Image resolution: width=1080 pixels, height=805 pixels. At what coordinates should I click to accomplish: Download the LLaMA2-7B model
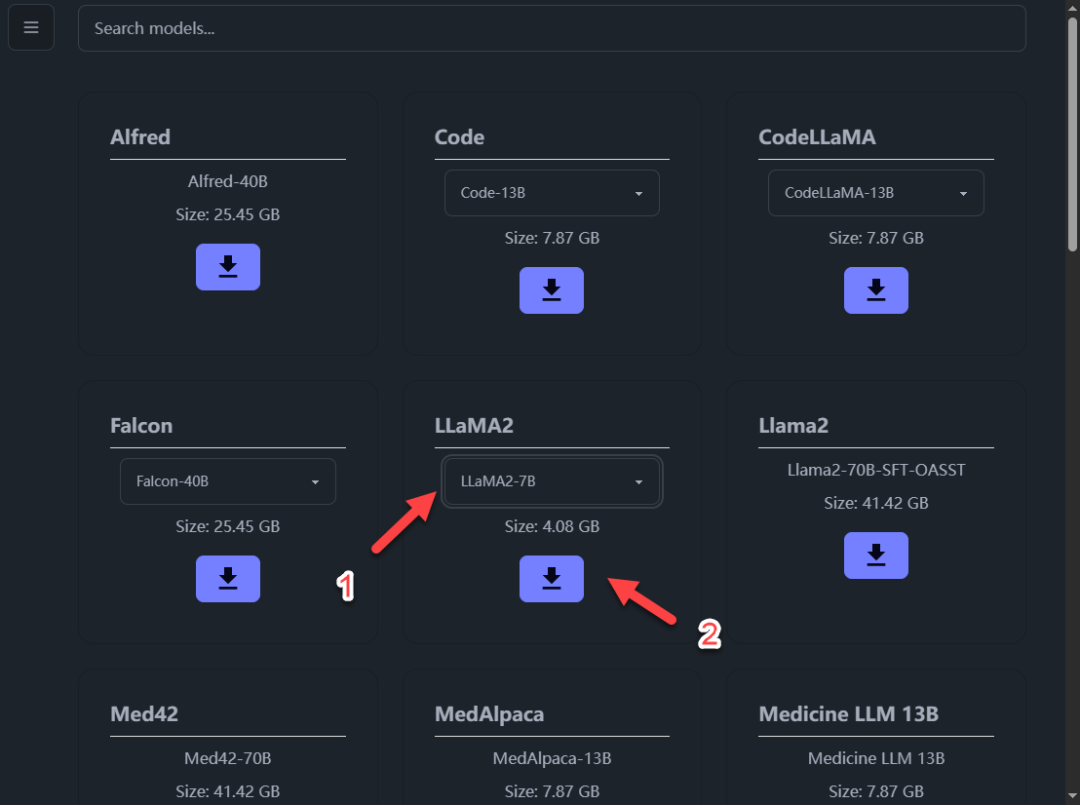[552, 578]
